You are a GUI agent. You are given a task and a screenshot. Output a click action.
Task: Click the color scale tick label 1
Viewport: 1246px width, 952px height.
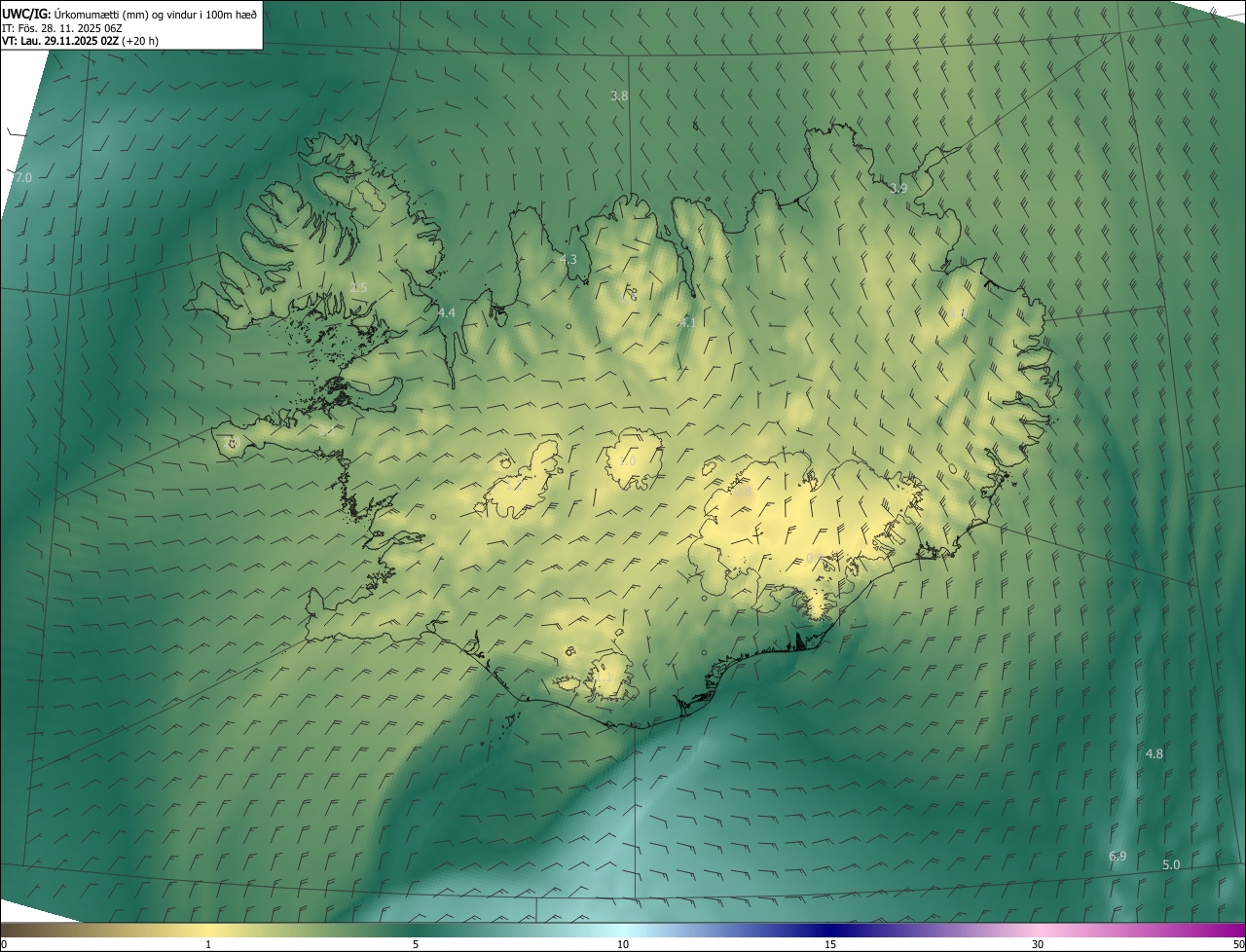click(x=208, y=944)
